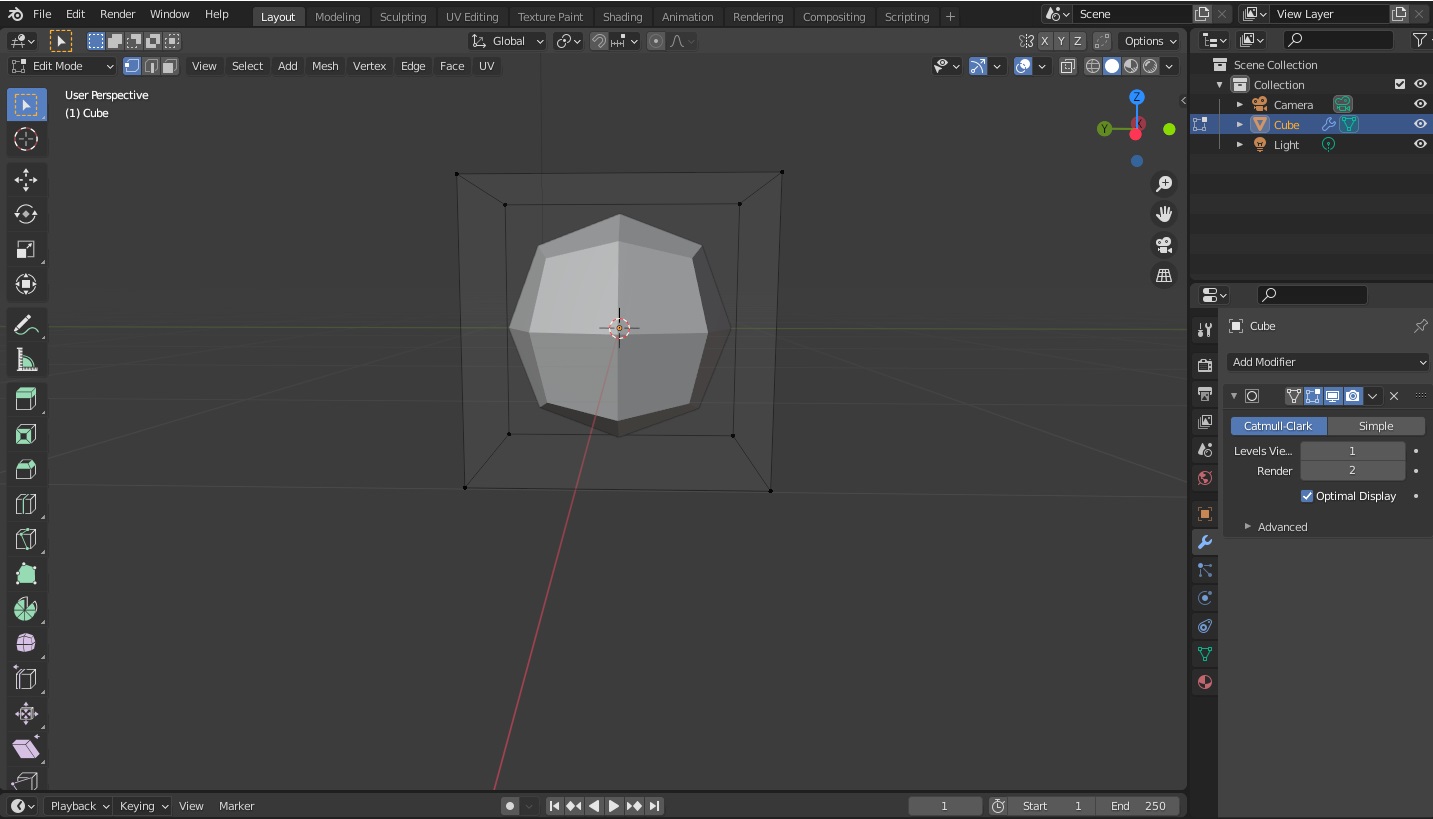
Task: Open the World properties tab
Action: click(x=1205, y=478)
